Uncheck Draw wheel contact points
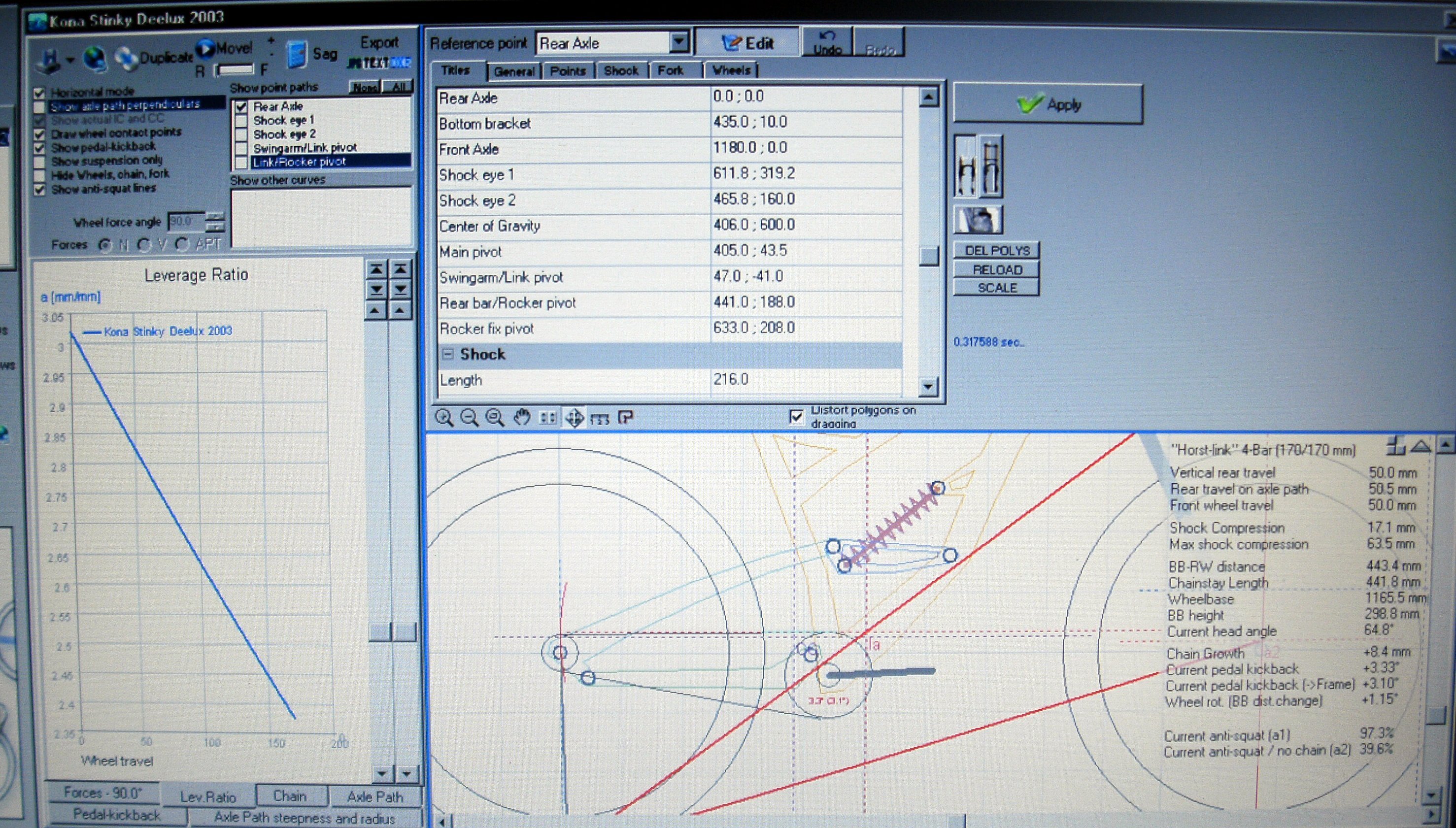Screen dimensions: 1456x828 click(x=39, y=134)
